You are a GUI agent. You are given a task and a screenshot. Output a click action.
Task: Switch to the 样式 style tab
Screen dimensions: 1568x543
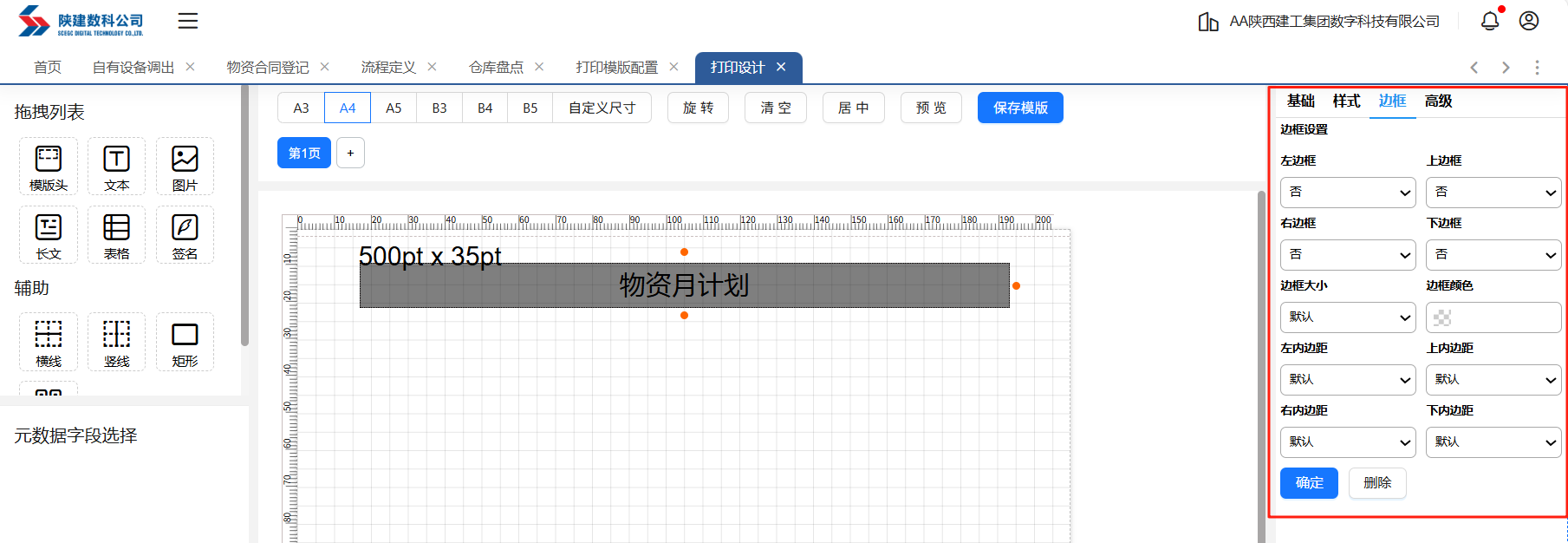coord(1346,101)
